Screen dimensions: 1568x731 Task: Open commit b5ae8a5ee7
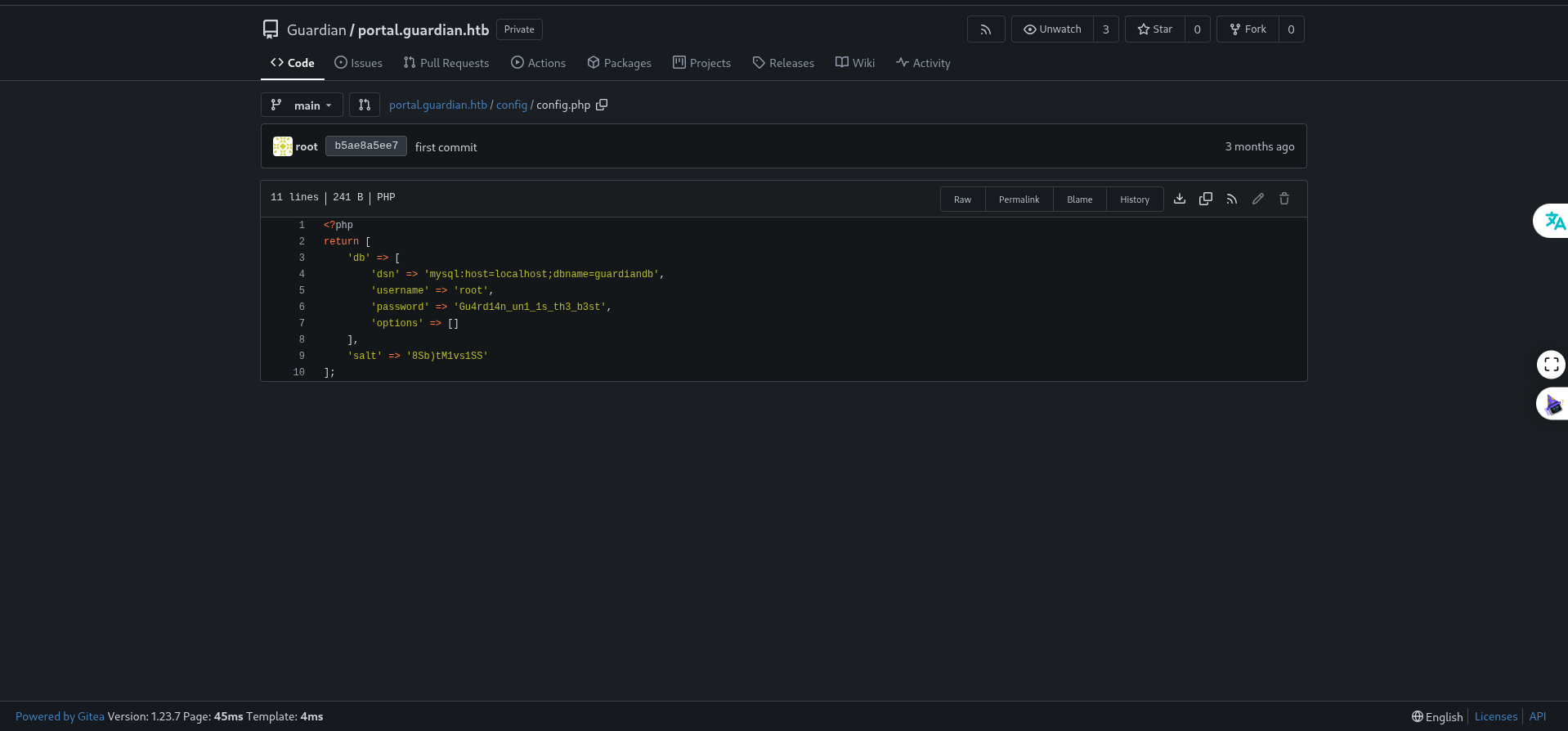[x=366, y=146]
